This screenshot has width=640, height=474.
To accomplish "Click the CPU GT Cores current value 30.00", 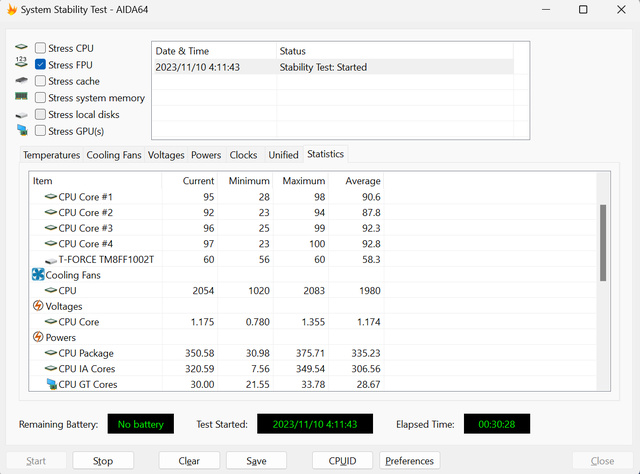I will point(202,385).
